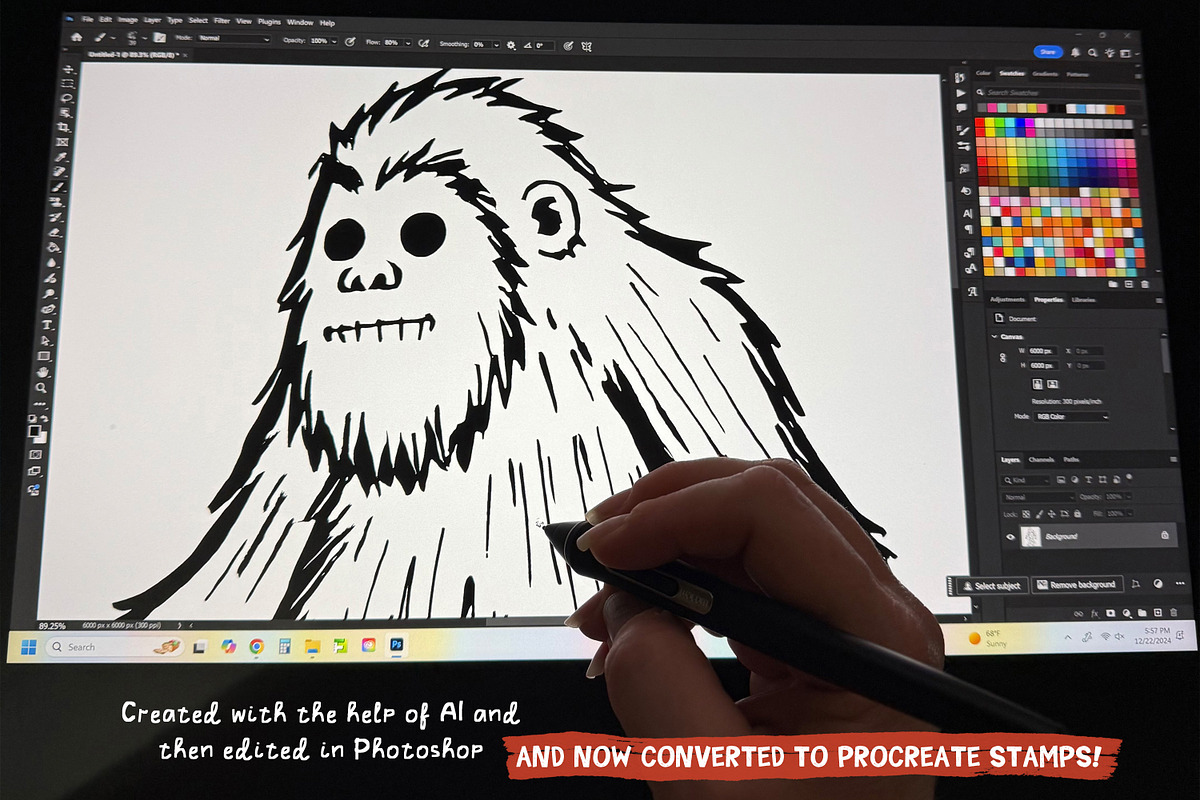Screen dimensions: 1200x800
Task: Select the Eyedropper tool
Action: point(61,156)
